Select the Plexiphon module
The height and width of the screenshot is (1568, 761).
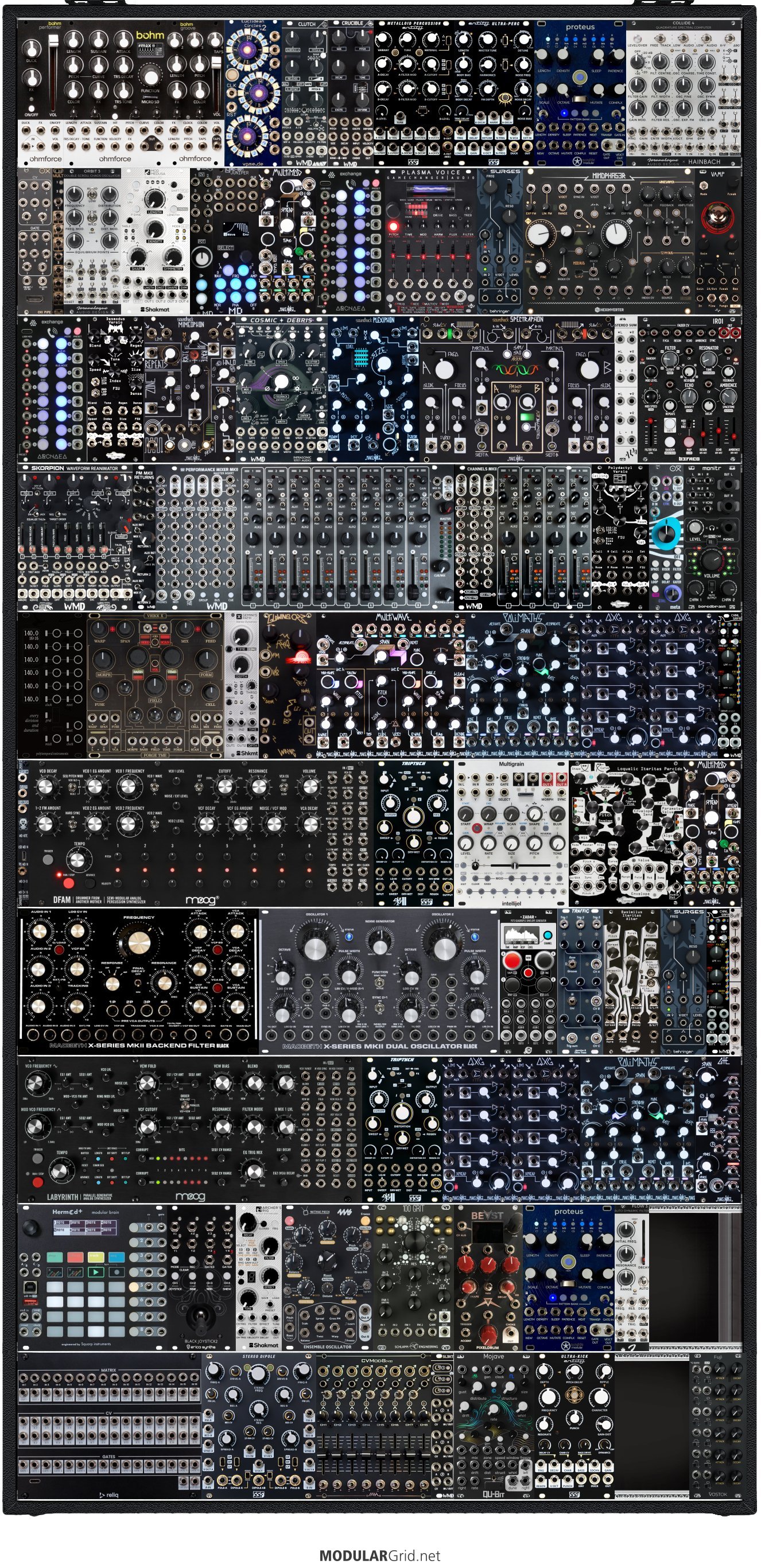pyautogui.click(x=374, y=390)
